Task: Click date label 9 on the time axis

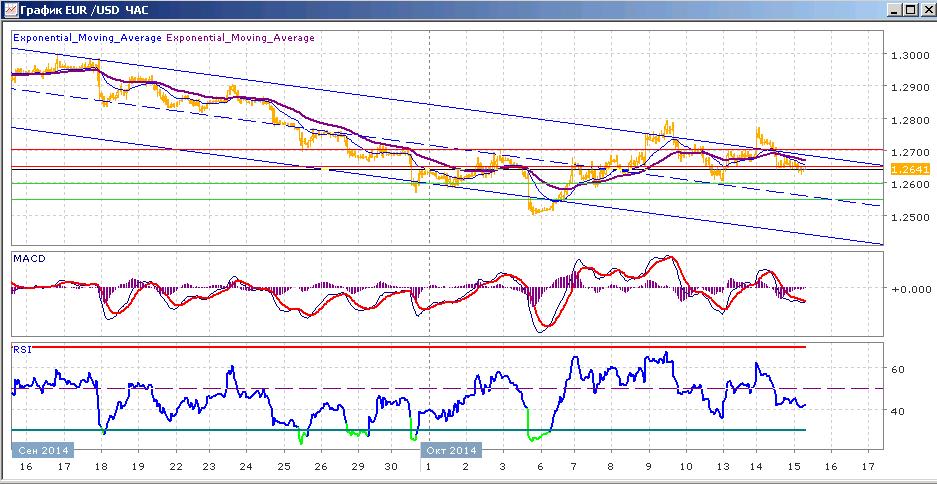Action: coord(650,466)
